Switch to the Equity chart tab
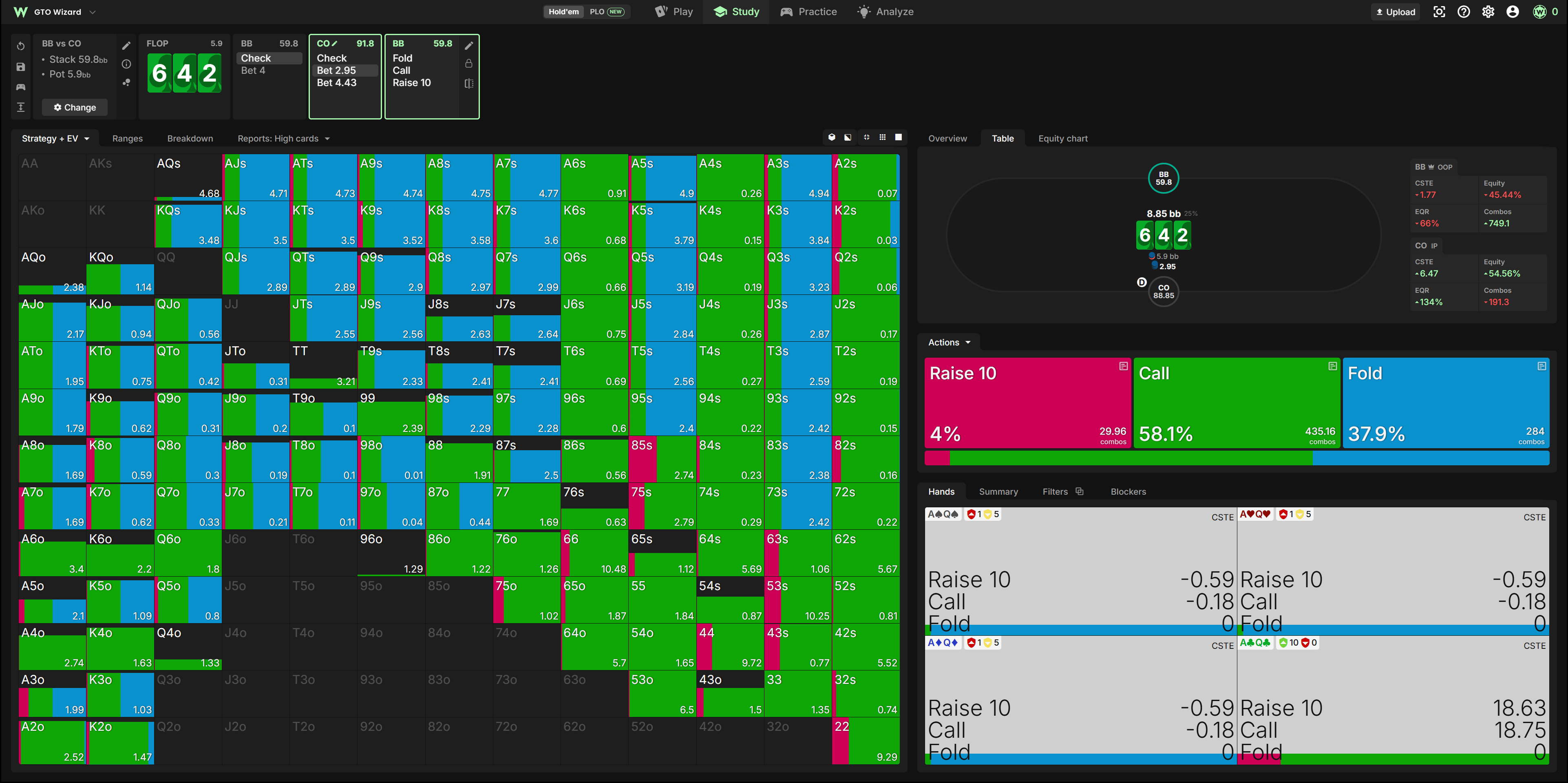 [x=1063, y=138]
